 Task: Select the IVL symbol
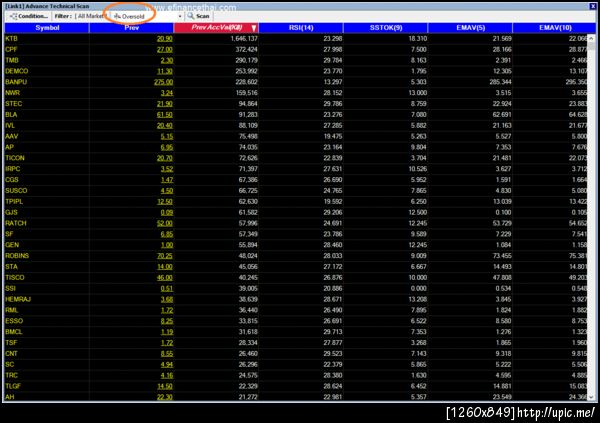[10, 125]
